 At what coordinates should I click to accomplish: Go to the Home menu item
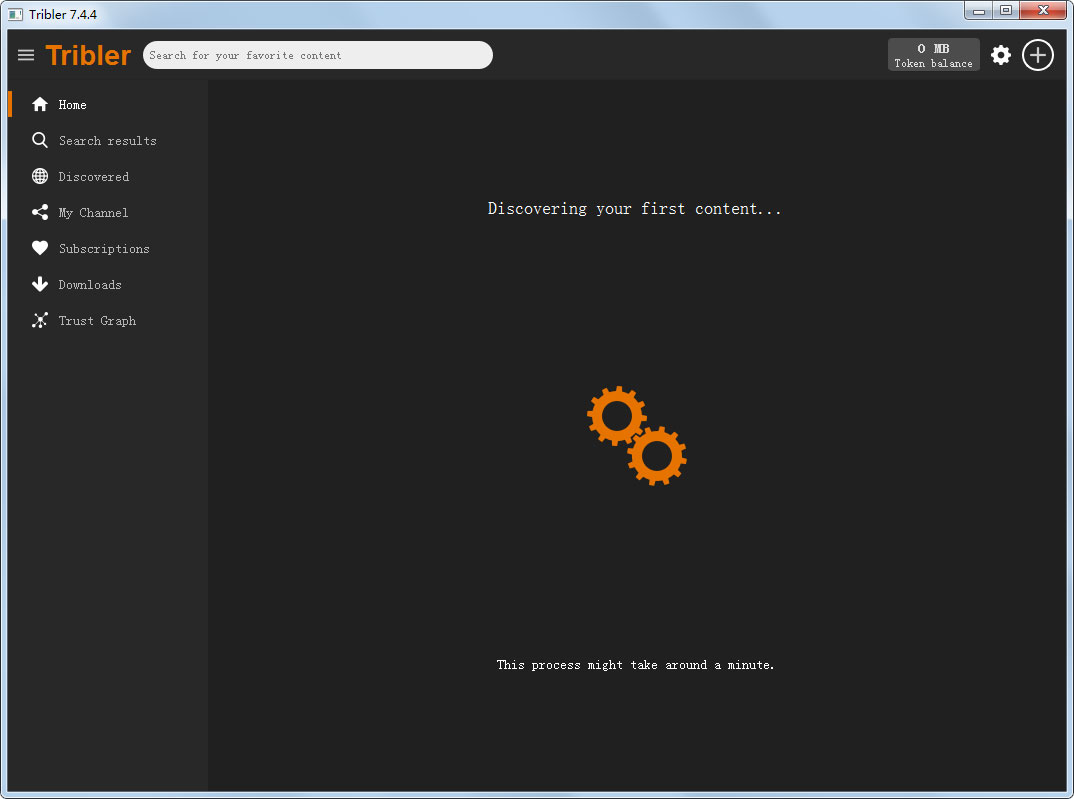point(72,105)
